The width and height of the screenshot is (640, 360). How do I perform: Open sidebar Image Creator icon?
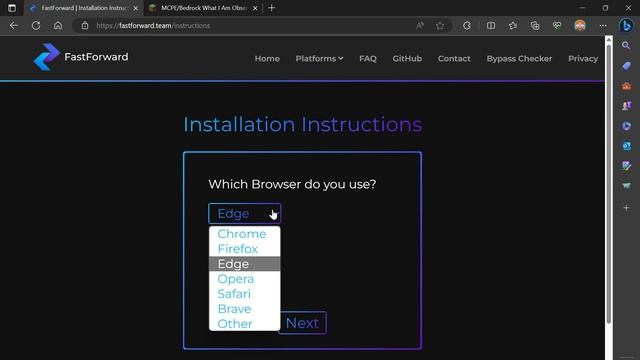[626, 165]
